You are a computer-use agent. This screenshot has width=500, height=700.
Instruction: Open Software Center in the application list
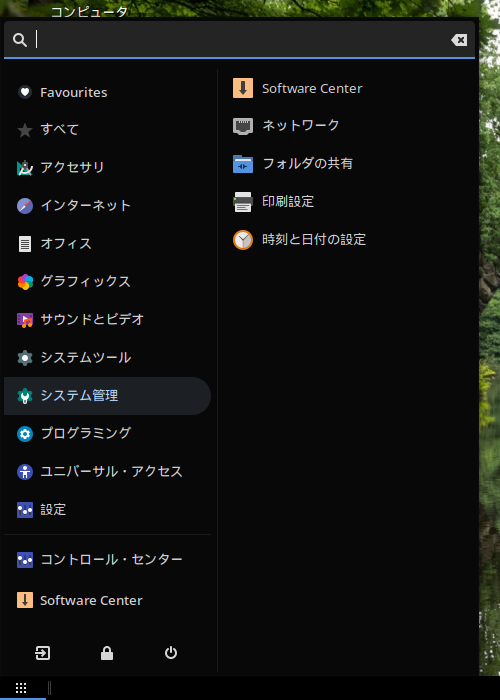coord(297,88)
